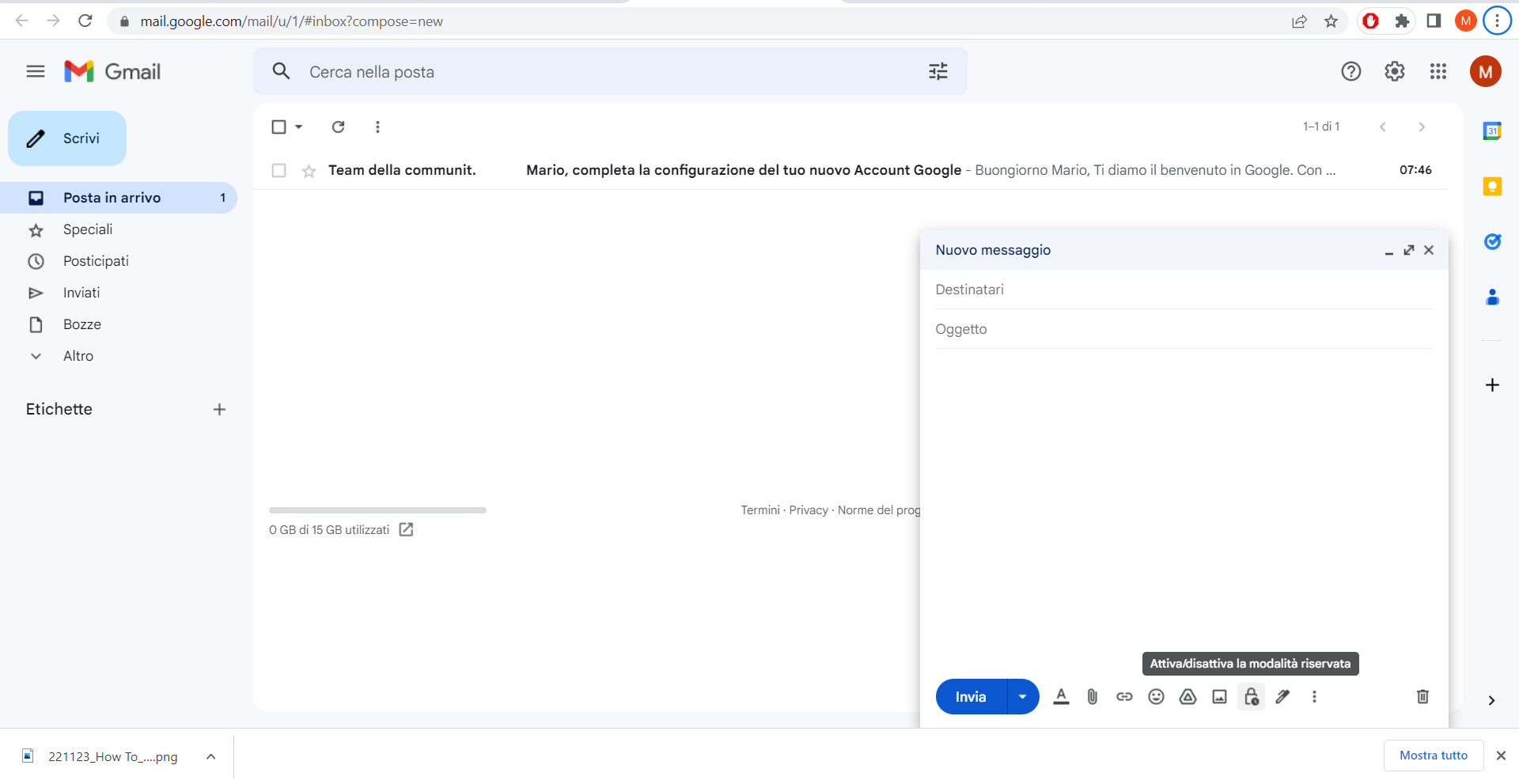Open formatting options with the A icon
This screenshot has width=1519, height=784.
[1061, 697]
